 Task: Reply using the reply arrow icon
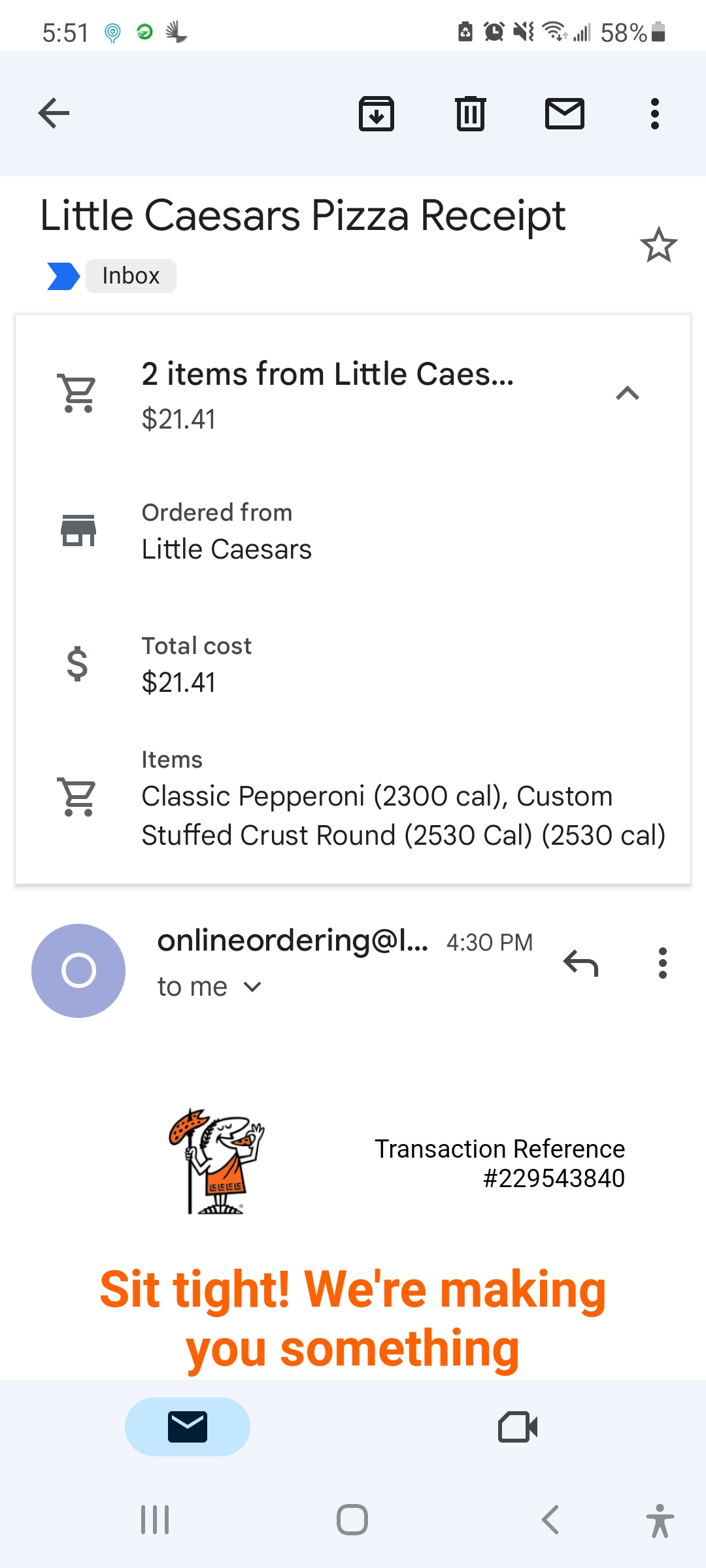[580, 963]
